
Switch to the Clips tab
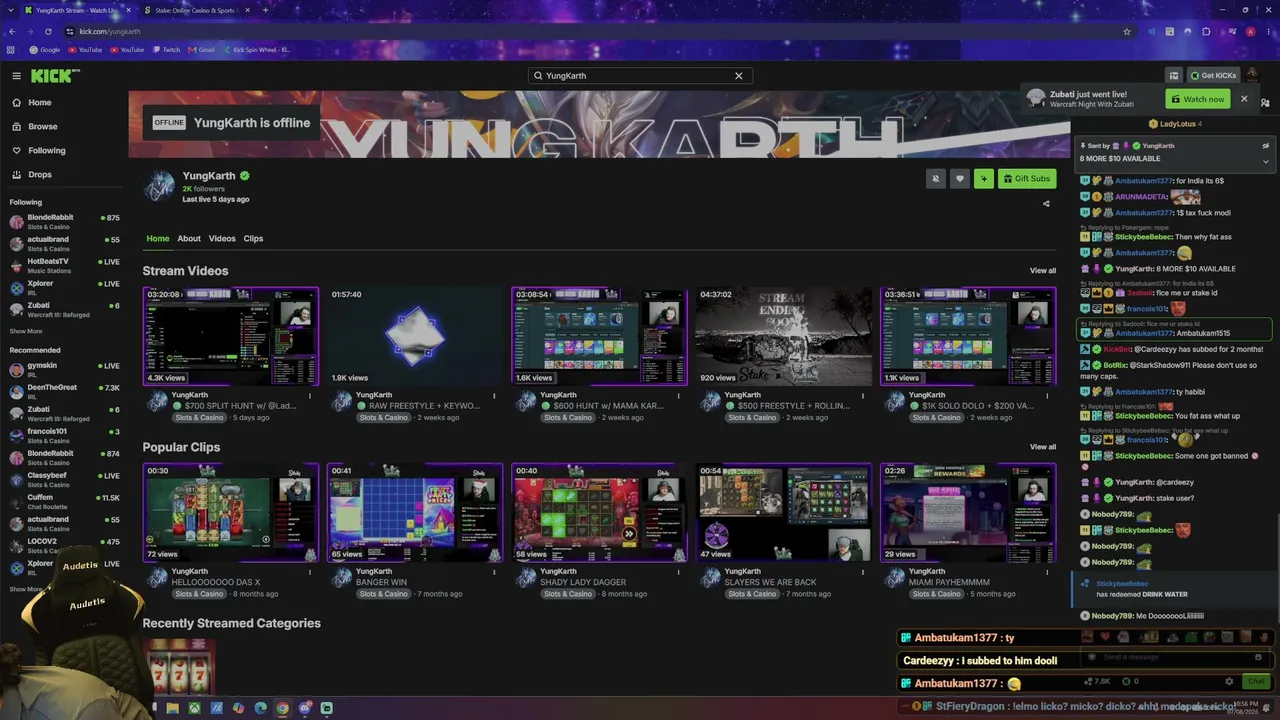point(253,239)
